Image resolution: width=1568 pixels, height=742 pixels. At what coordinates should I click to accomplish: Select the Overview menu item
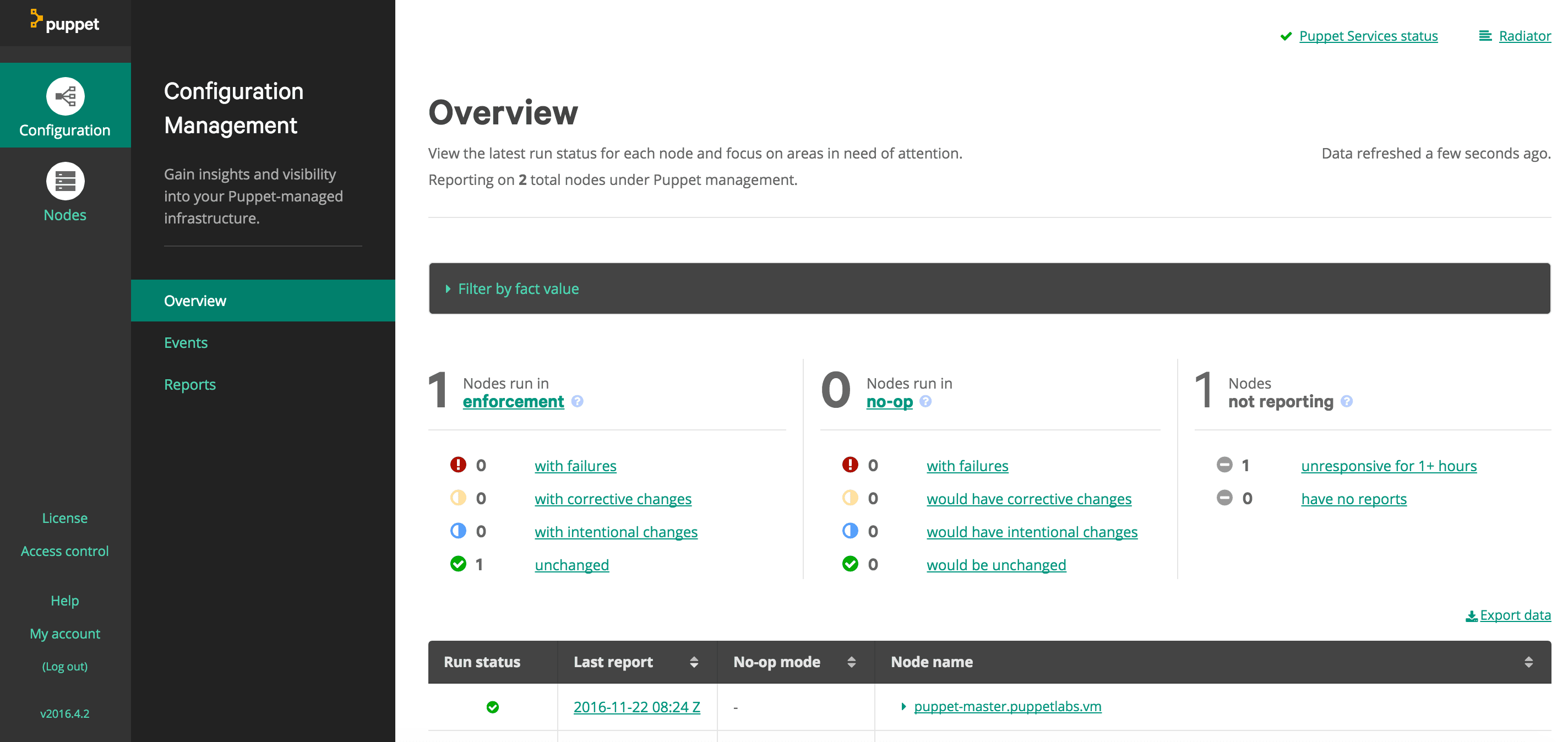click(195, 300)
